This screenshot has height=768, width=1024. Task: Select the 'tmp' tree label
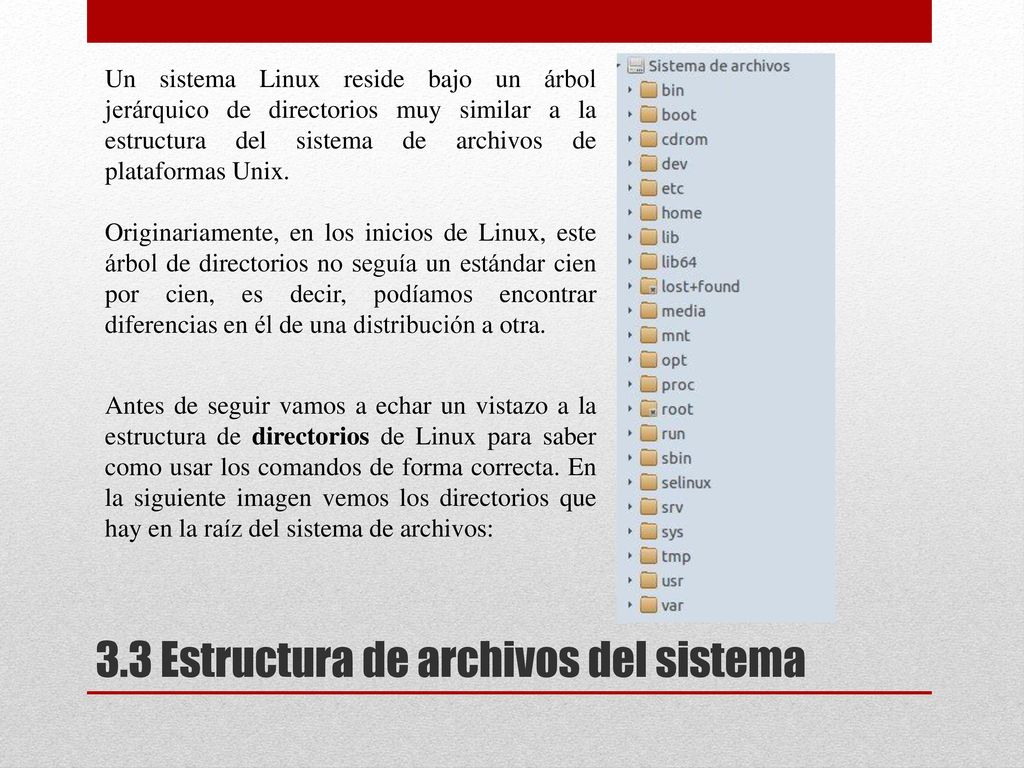click(x=676, y=556)
